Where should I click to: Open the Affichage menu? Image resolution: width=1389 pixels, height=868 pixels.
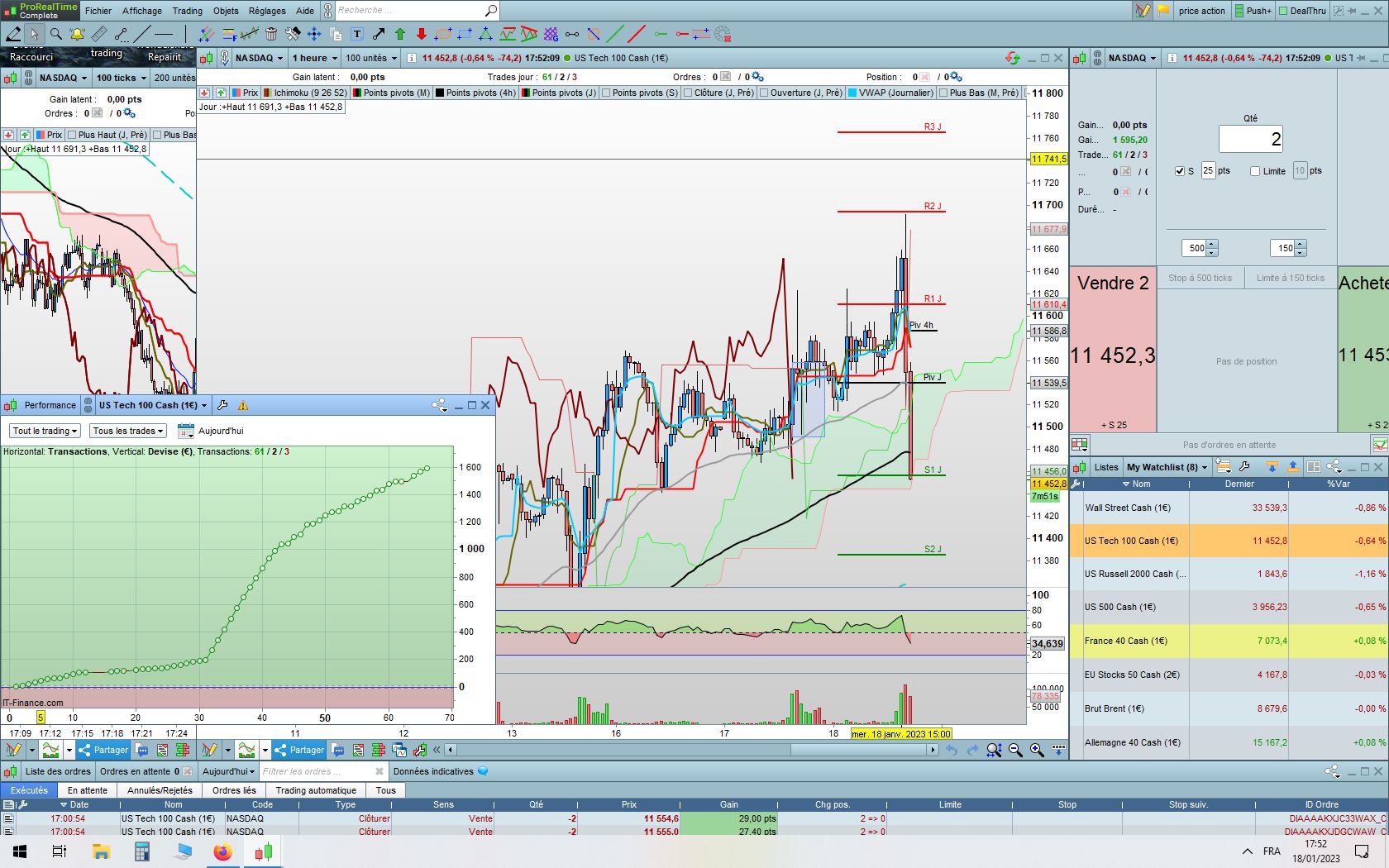(x=142, y=11)
